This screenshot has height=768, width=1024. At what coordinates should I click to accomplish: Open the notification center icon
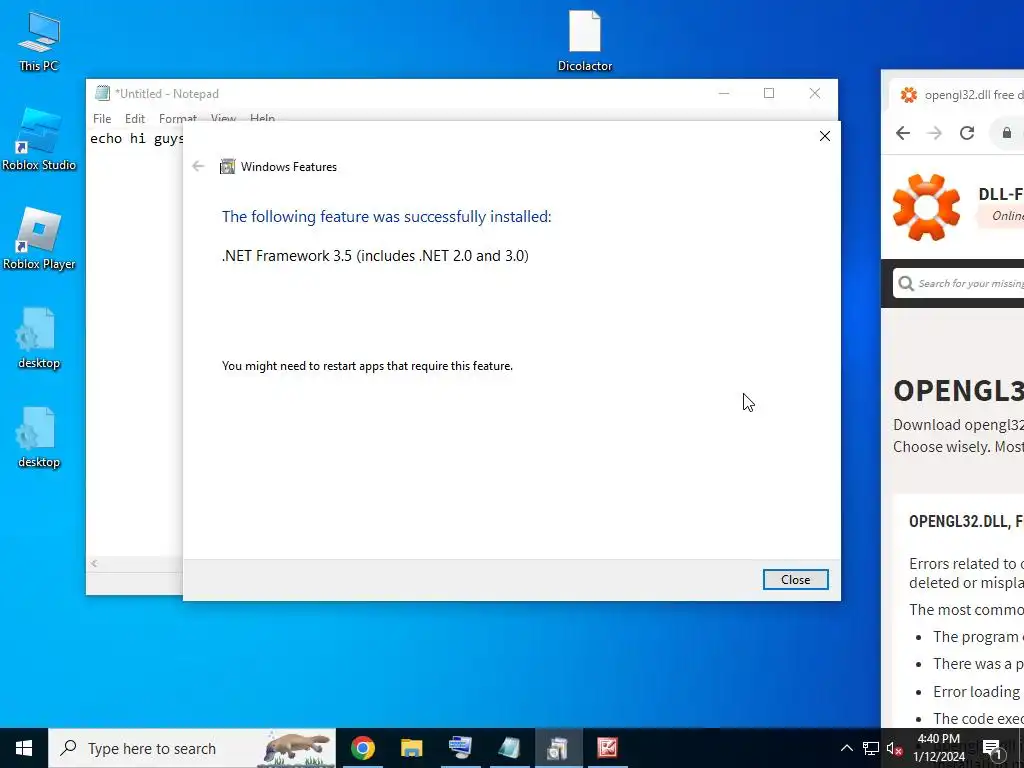point(993,748)
